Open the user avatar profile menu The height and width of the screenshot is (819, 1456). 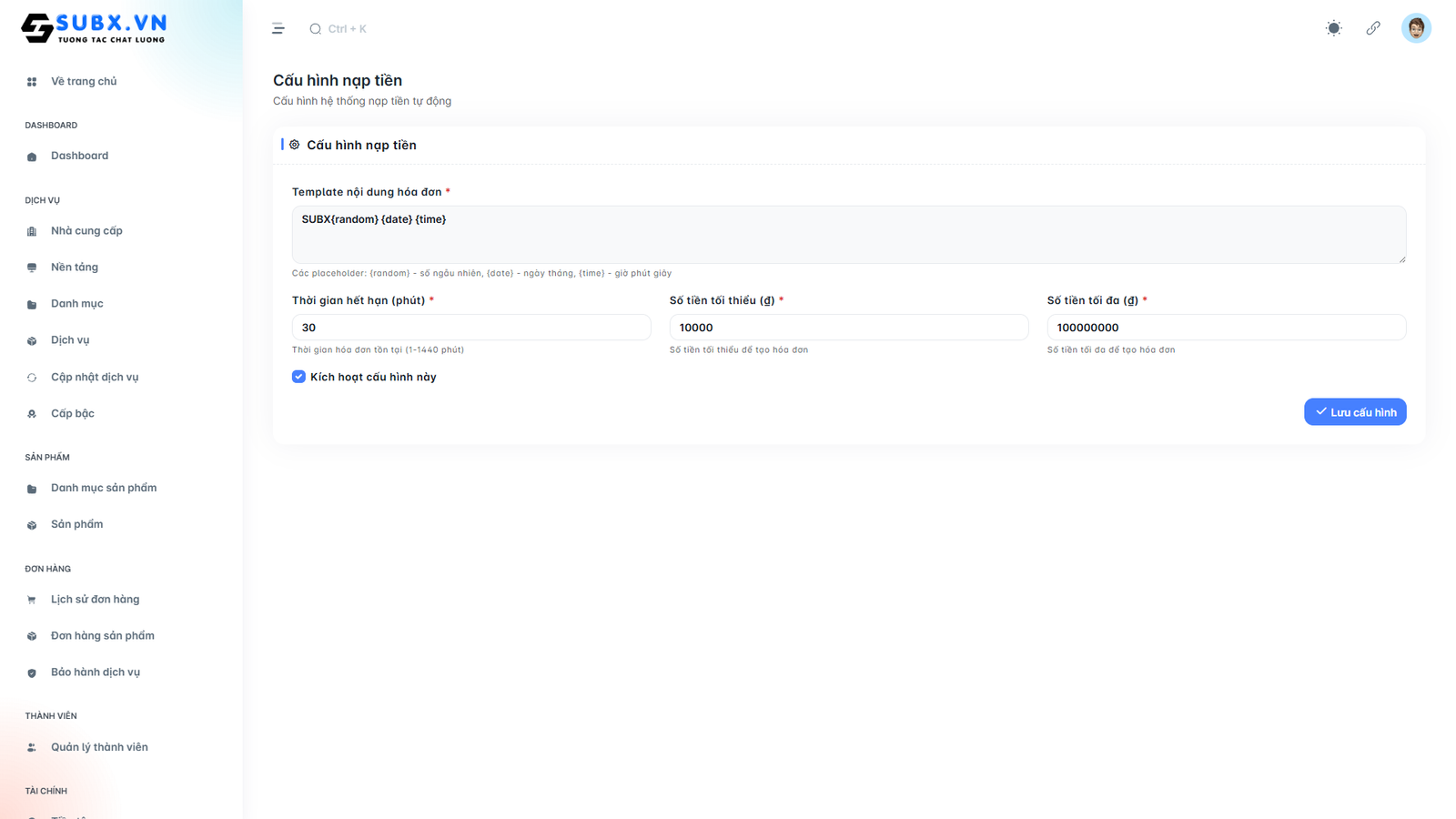(x=1415, y=28)
